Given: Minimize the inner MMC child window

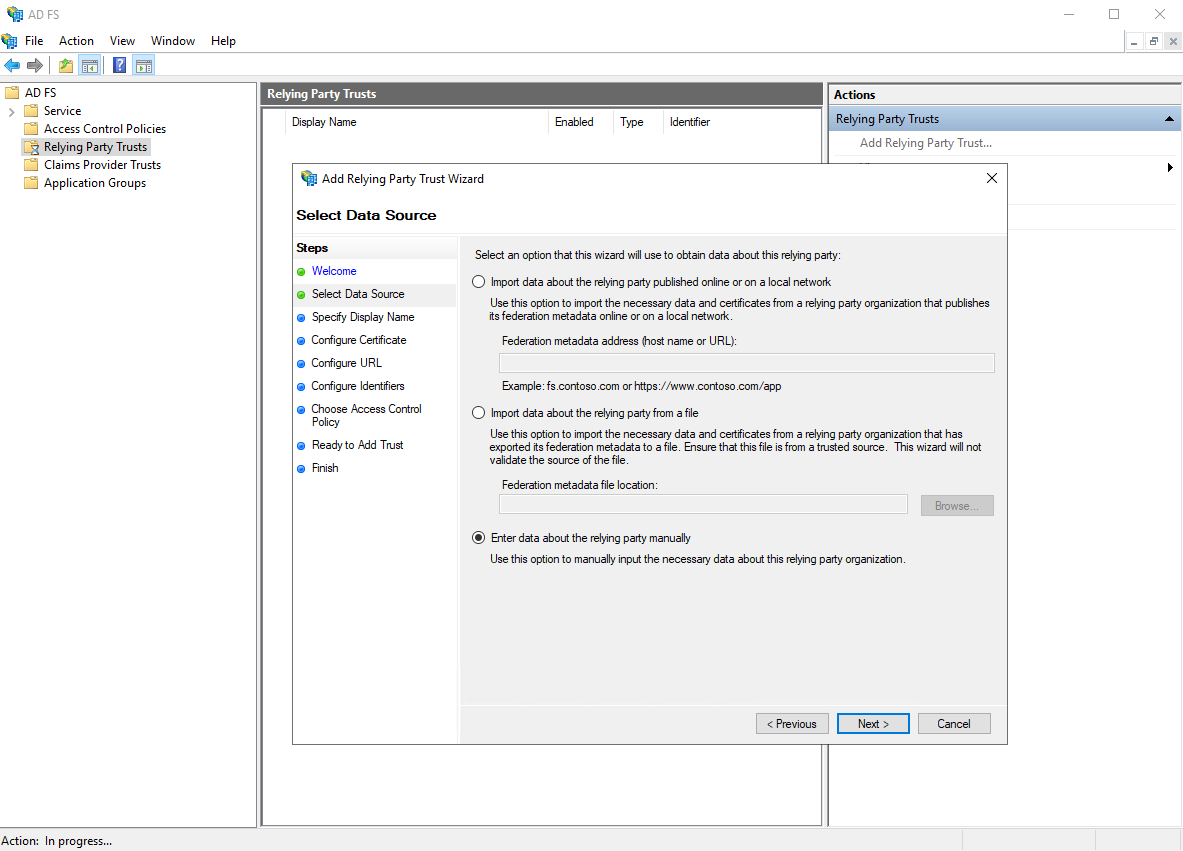Looking at the screenshot, I should coord(1134,42).
